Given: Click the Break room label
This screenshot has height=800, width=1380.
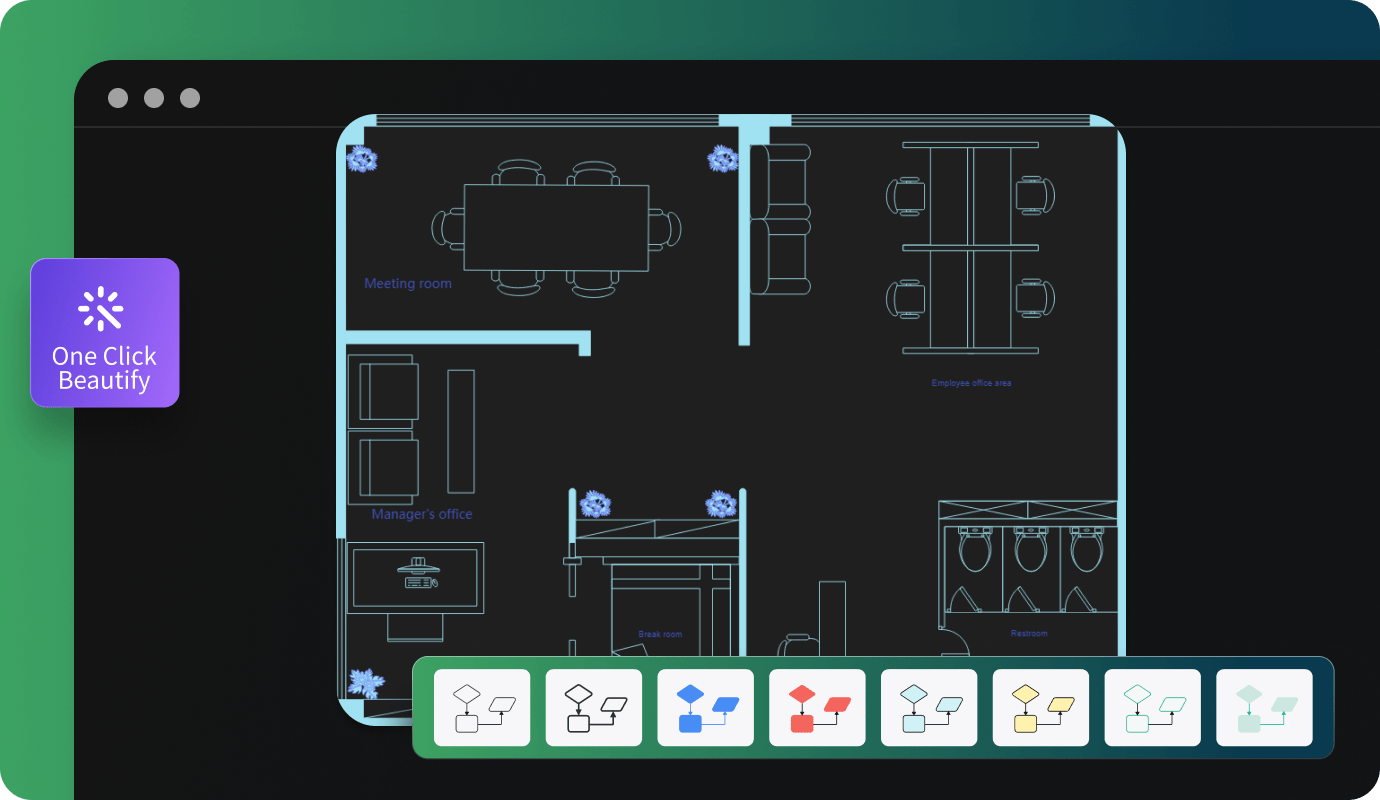Looking at the screenshot, I should pyautogui.click(x=660, y=634).
